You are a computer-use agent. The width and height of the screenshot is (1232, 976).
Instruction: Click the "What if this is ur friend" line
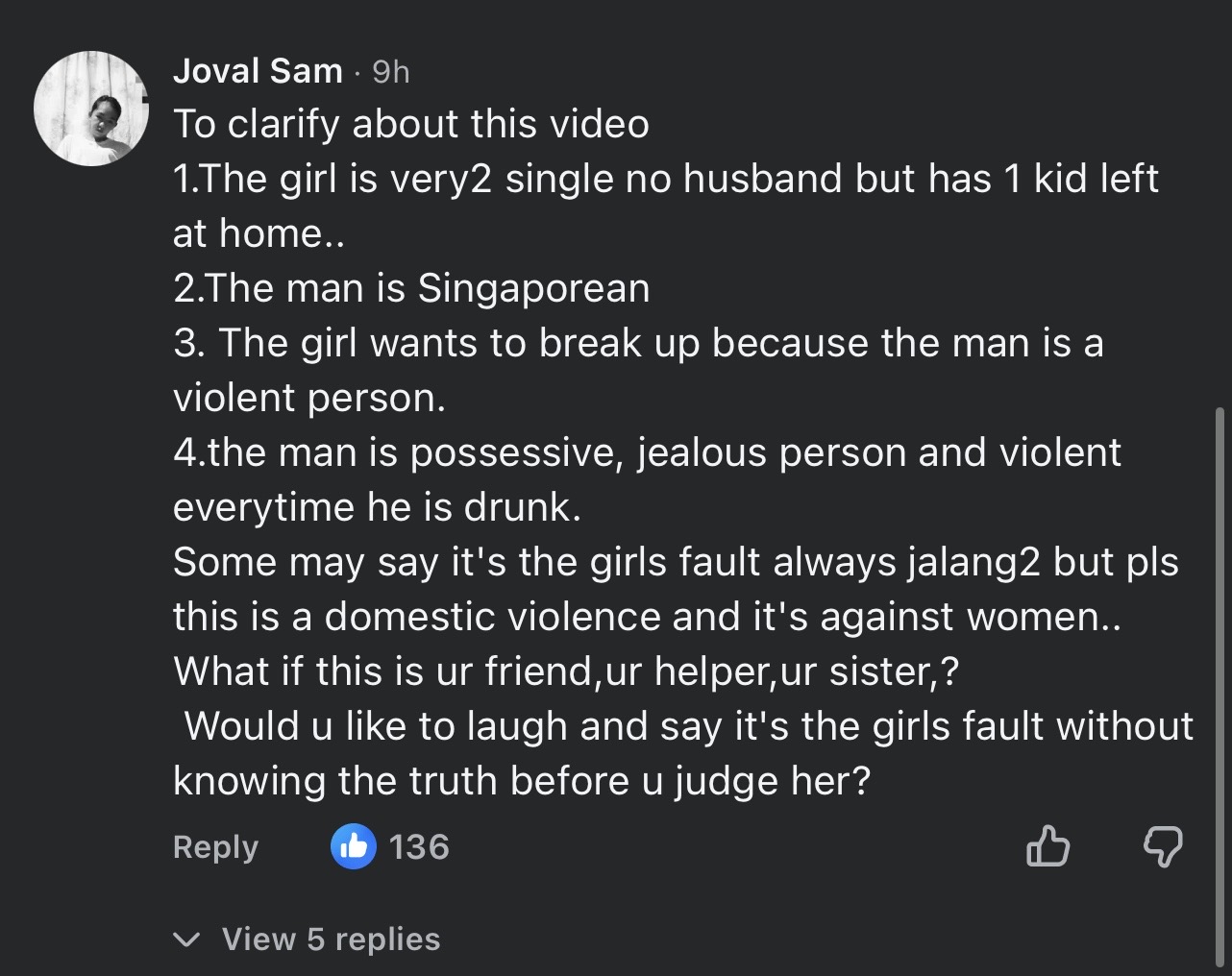(x=565, y=671)
